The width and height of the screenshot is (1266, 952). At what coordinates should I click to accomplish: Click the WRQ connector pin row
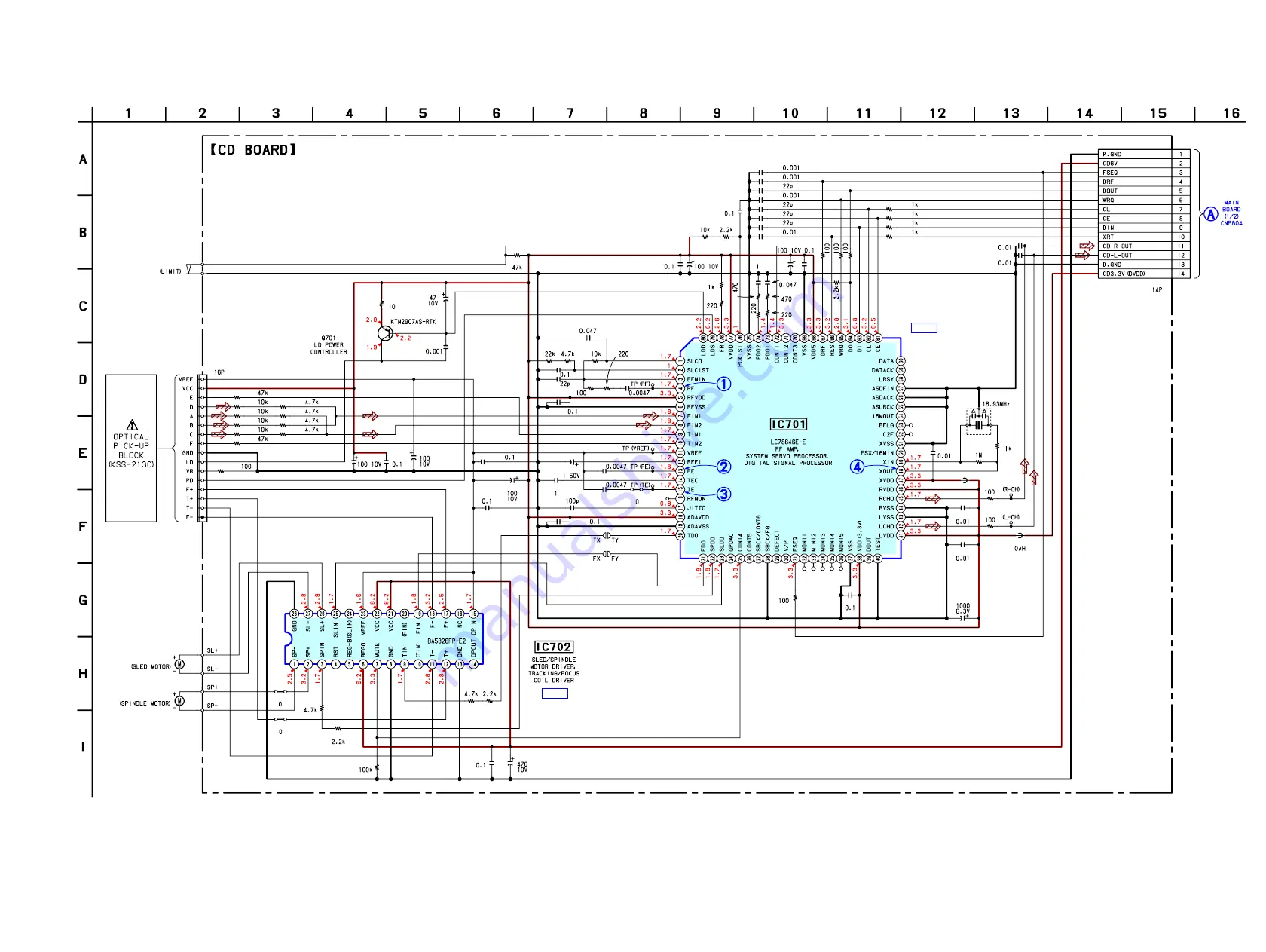click(x=1145, y=200)
